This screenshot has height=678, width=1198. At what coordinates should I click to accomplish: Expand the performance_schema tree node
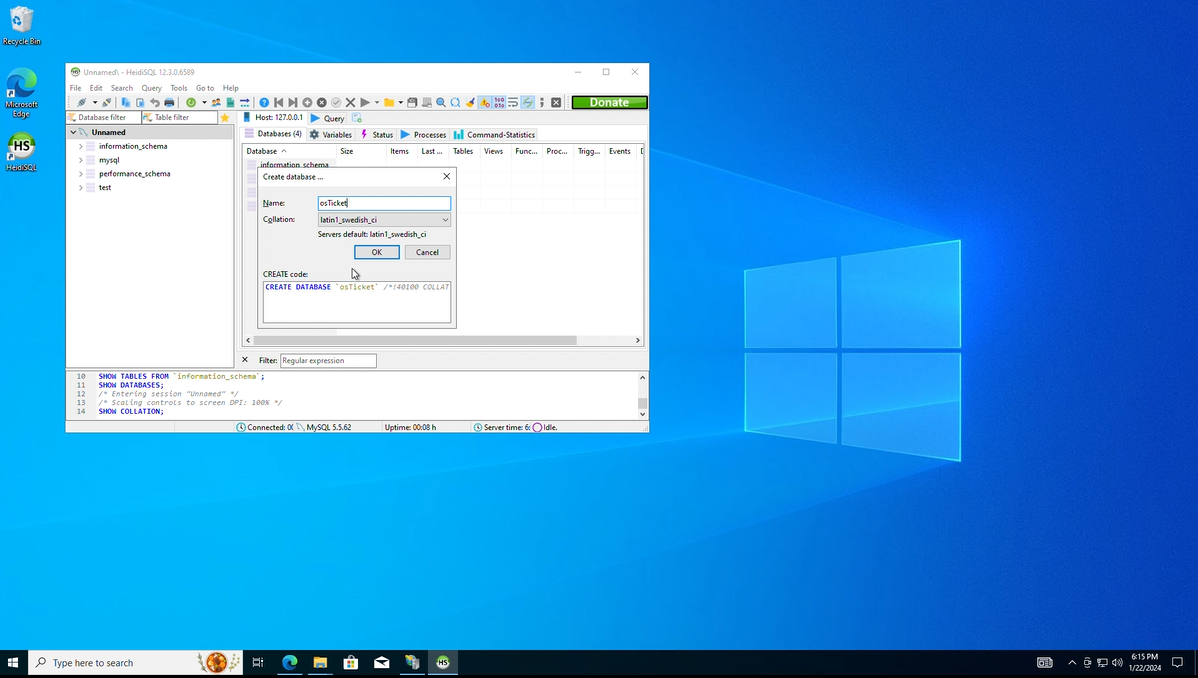click(x=80, y=174)
